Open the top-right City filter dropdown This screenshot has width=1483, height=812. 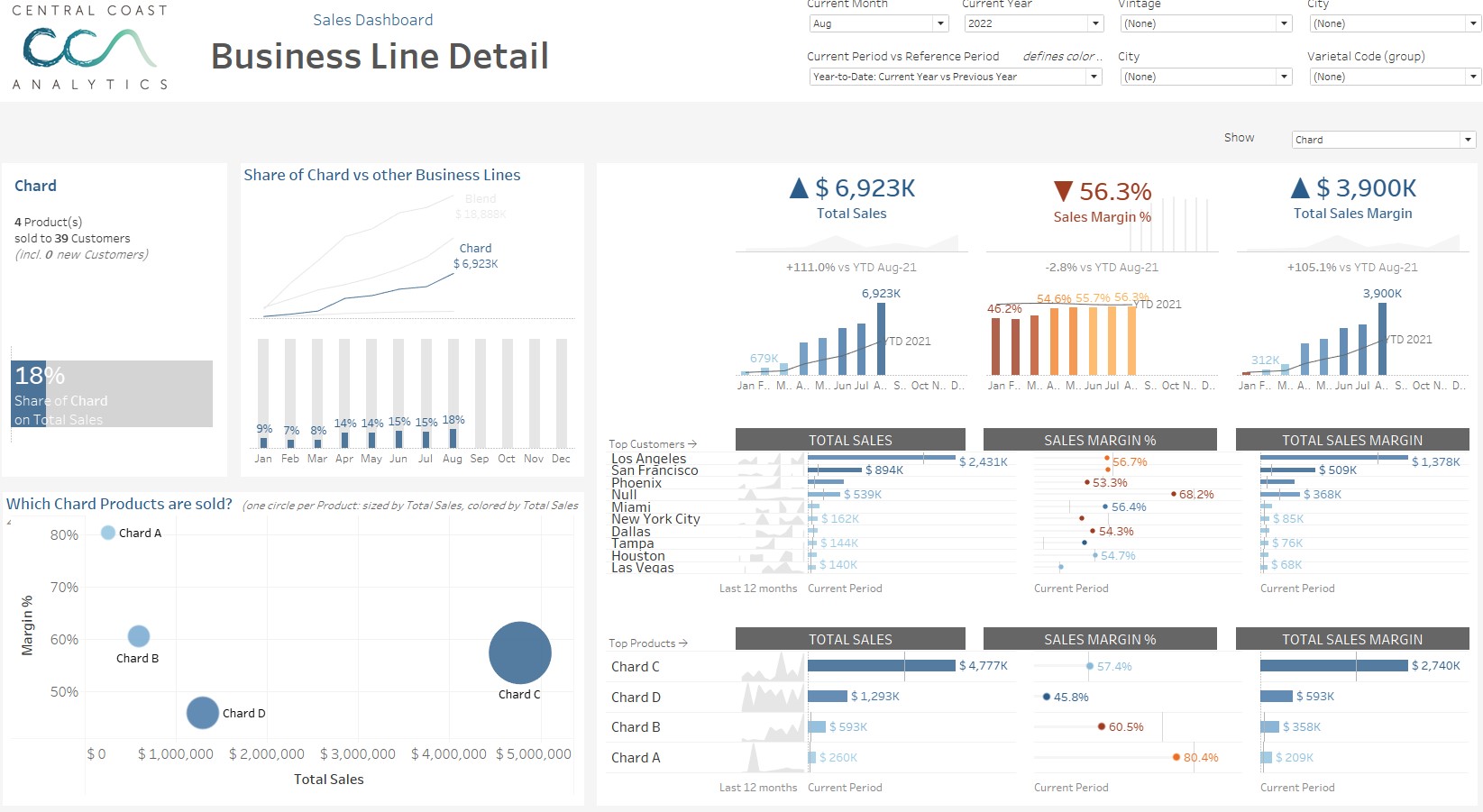click(1395, 23)
